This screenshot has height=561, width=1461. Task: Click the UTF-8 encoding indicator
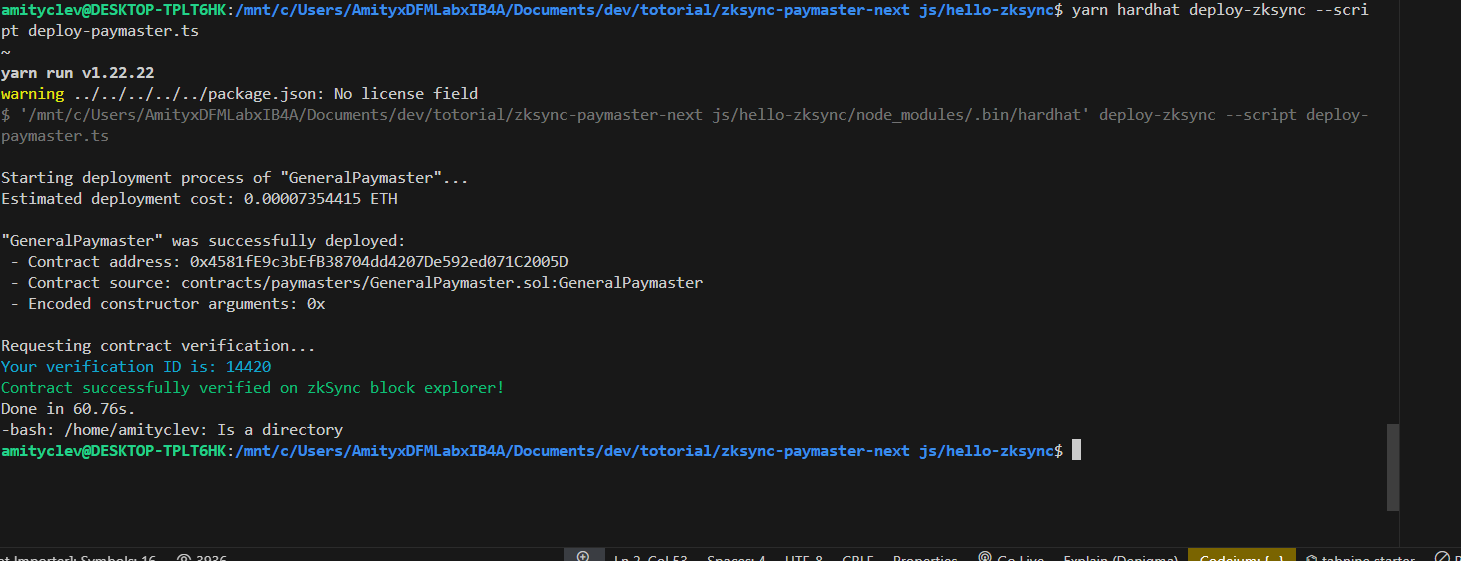point(804,558)
